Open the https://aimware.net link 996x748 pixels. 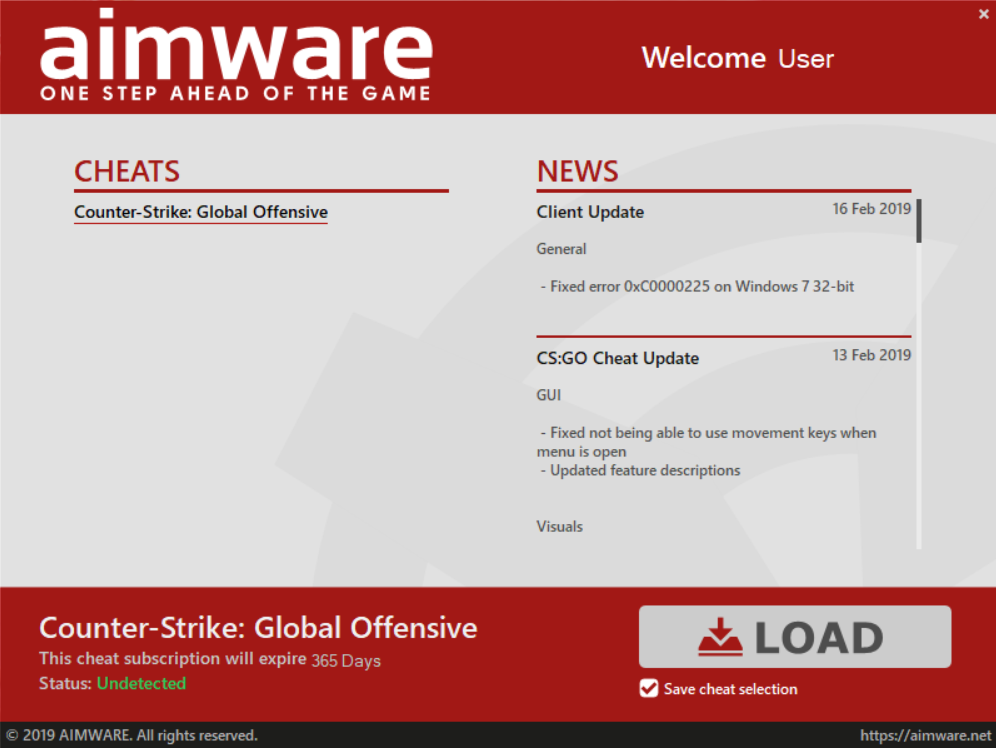coord(925,735)
